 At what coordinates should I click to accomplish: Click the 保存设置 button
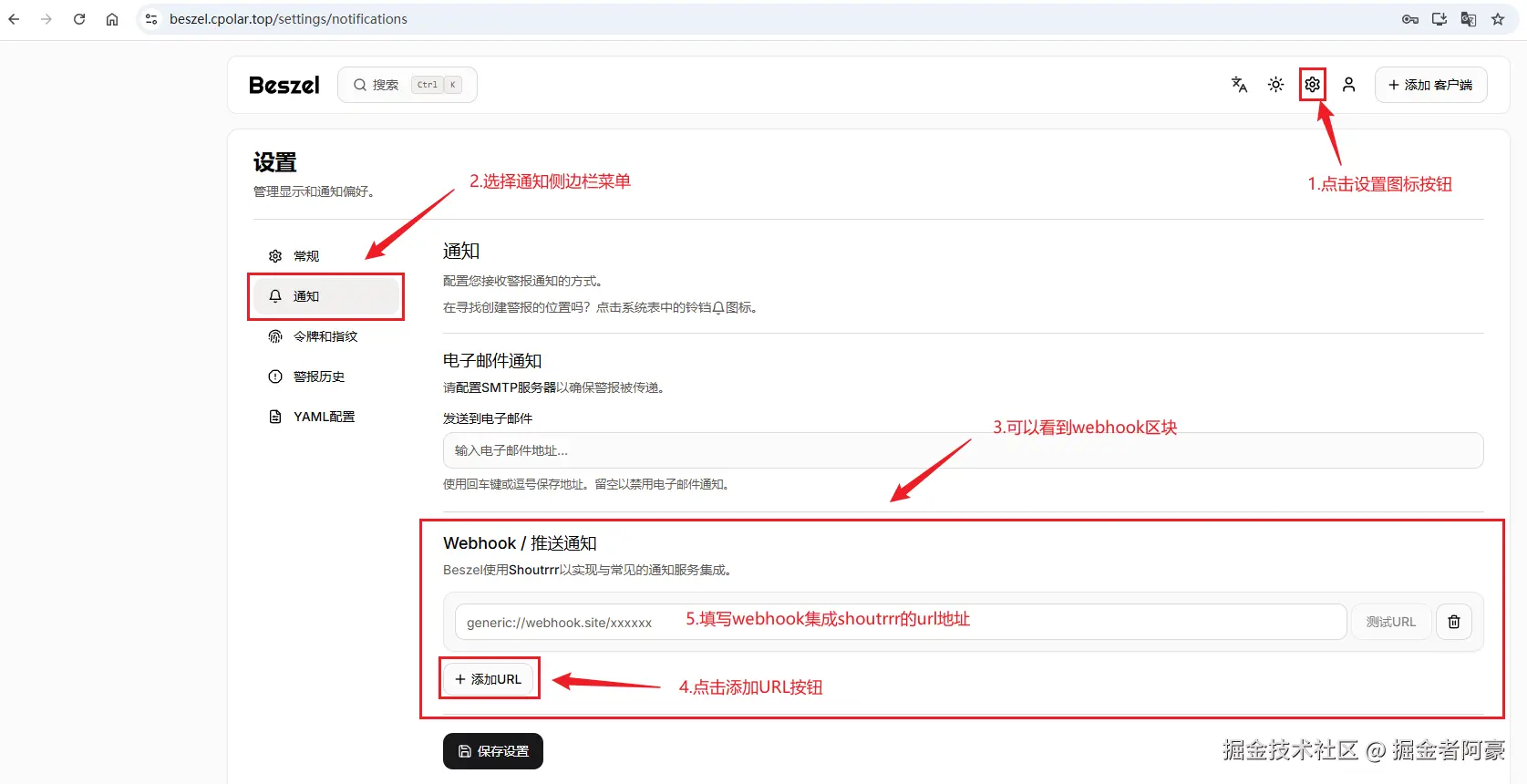point(493,751)
